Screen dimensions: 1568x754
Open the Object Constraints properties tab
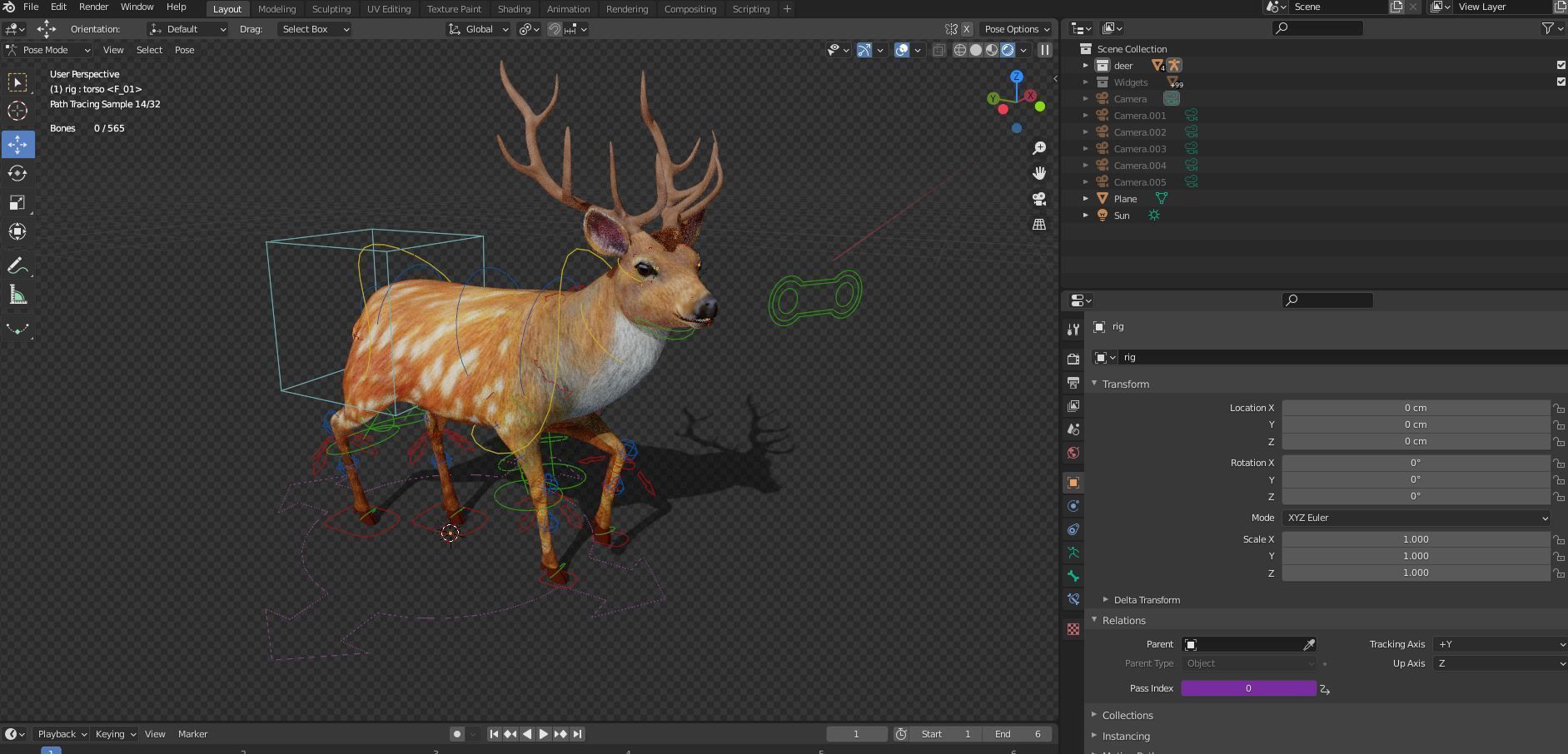click(1073, 529)
